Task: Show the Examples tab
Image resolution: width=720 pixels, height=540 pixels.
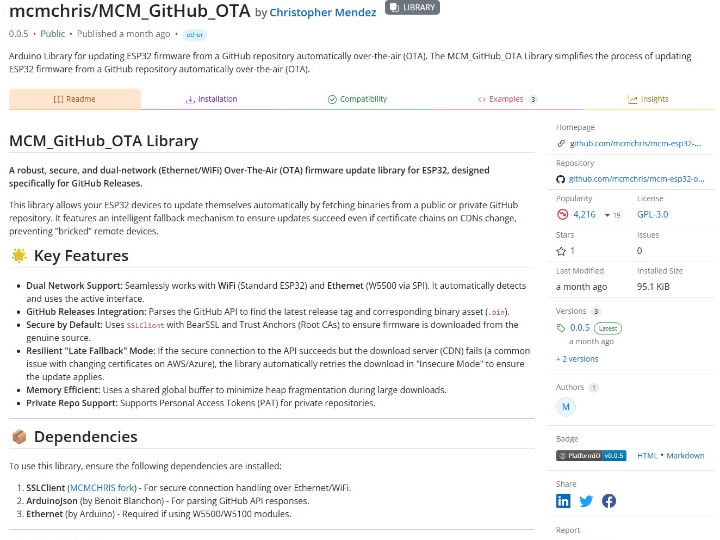Action: point(507,99)
